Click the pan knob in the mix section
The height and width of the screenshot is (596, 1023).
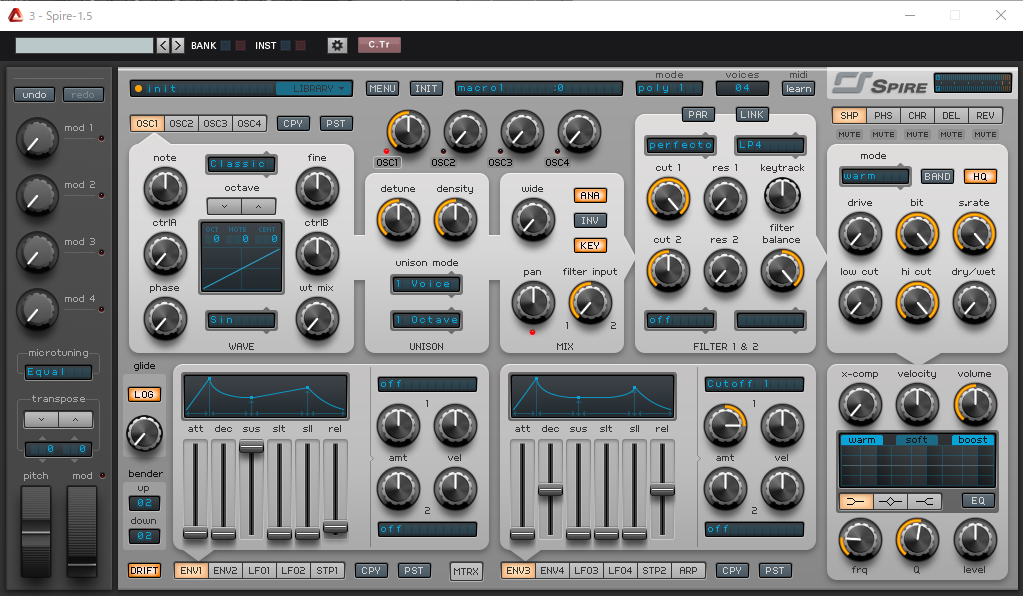[533, 303]
